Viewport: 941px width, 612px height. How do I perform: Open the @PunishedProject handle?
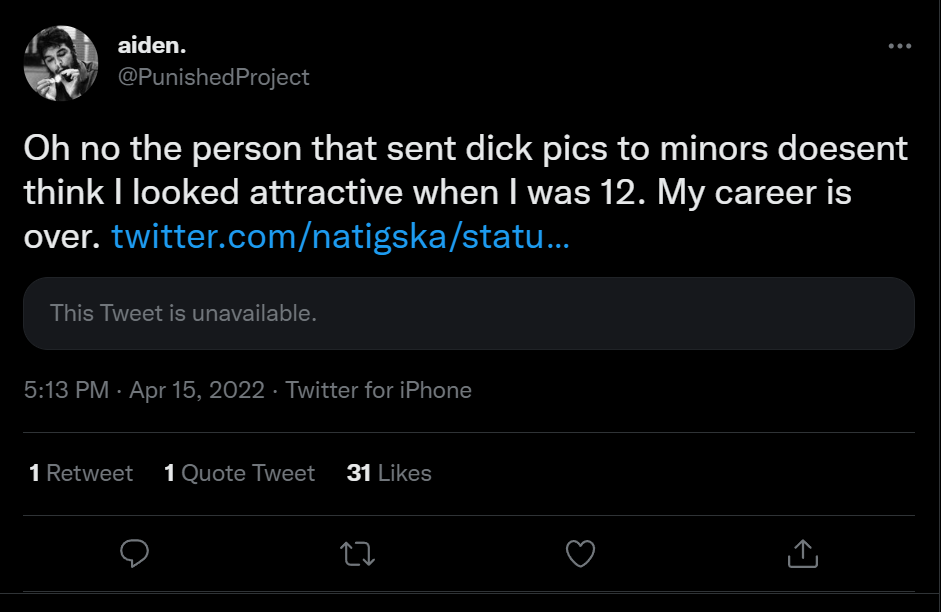click(214, 77)
